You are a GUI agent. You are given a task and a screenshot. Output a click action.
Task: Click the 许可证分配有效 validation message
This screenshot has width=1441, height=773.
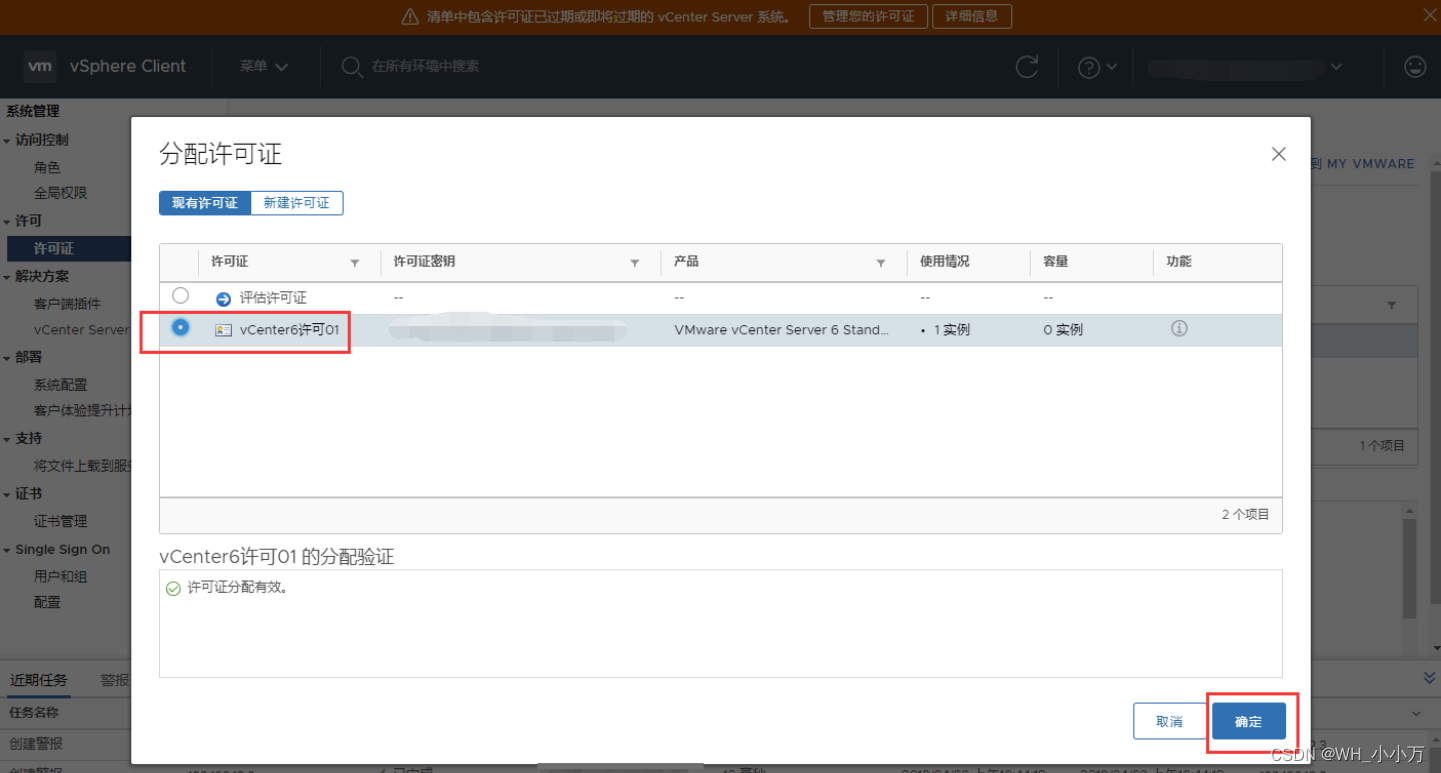238,588
